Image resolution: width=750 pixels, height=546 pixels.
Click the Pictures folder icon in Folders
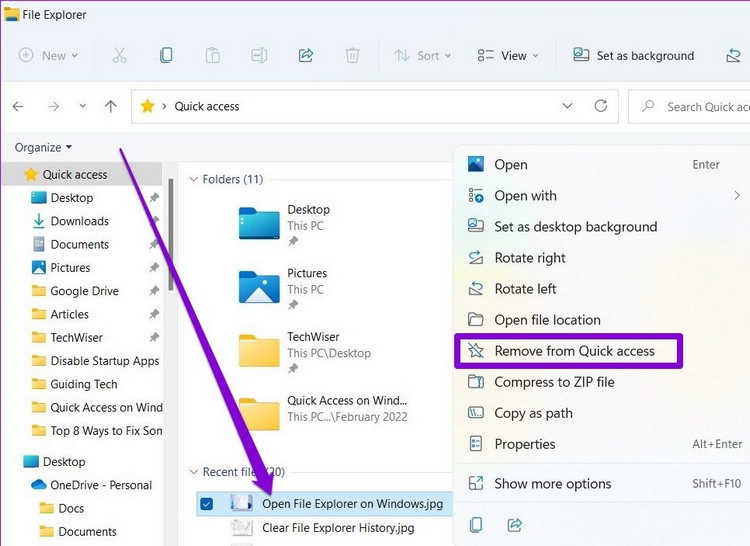(x=259, y=287)
